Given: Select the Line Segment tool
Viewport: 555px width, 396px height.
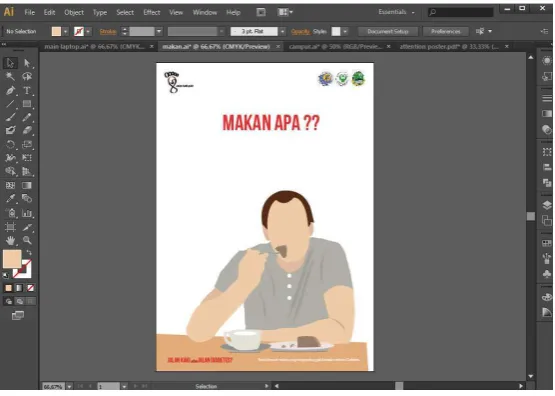Looking at the screenshot, I should 10,104.
